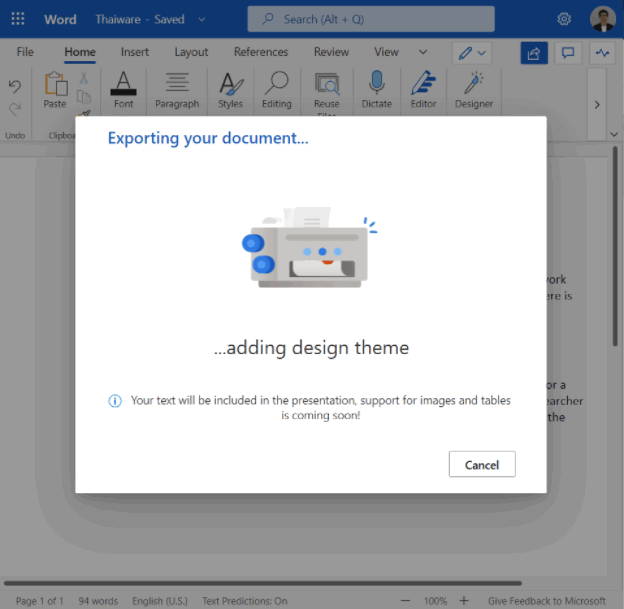Open the Font group

(x=123, y=90)
